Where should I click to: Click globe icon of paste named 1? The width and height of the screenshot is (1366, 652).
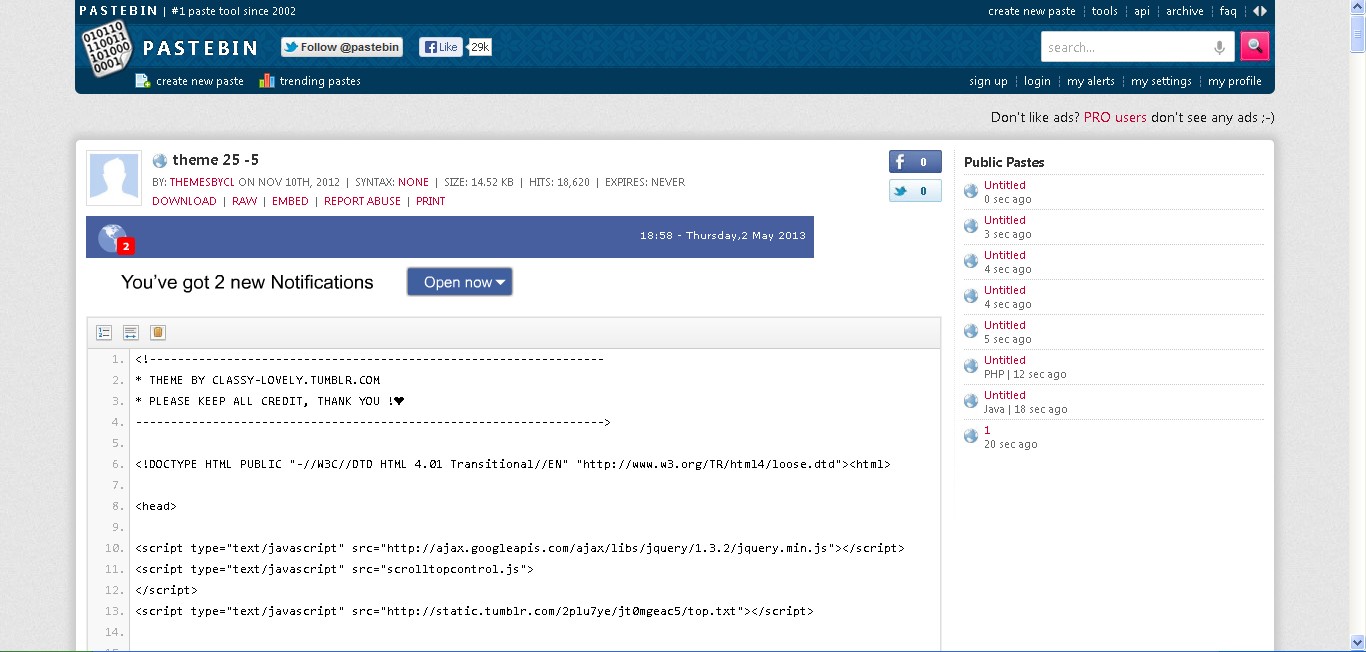(971, 436)
